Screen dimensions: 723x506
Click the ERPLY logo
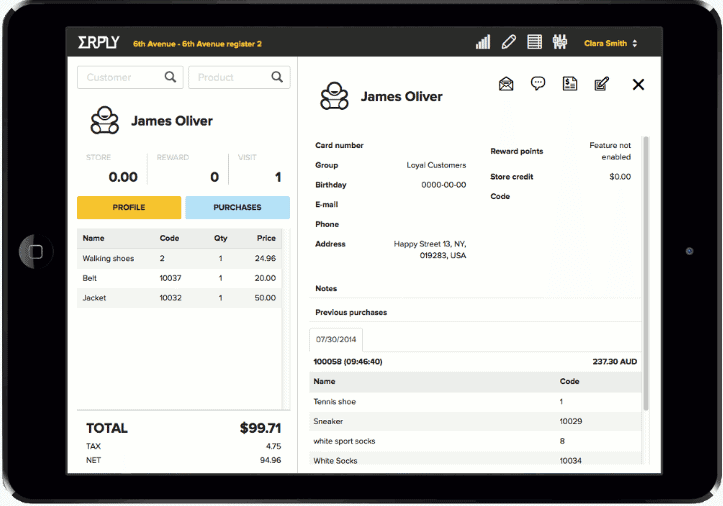[99, 42]
